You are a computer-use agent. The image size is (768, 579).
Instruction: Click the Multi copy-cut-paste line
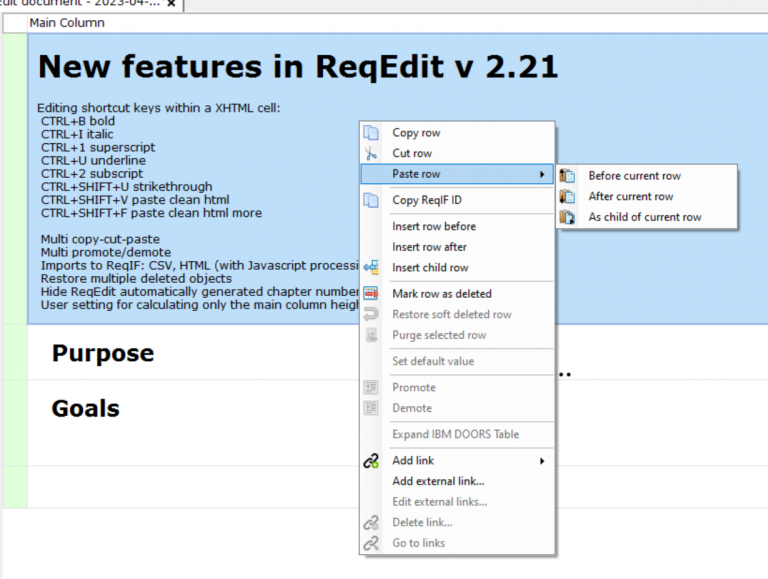click(100, 239)
